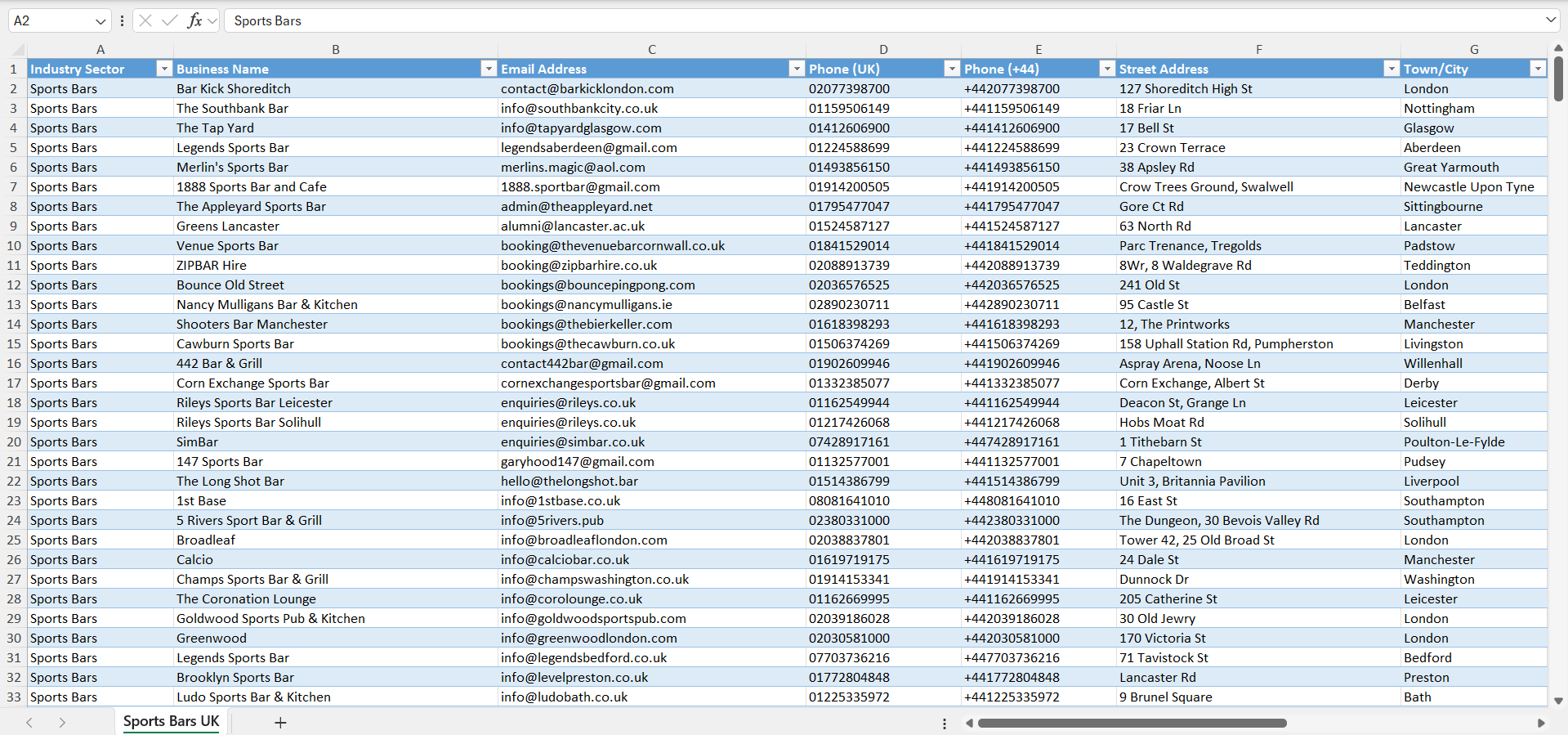Click the horizontal scrollbar left arrow
The image size is (1568, 735).
(x=970, y=723)
